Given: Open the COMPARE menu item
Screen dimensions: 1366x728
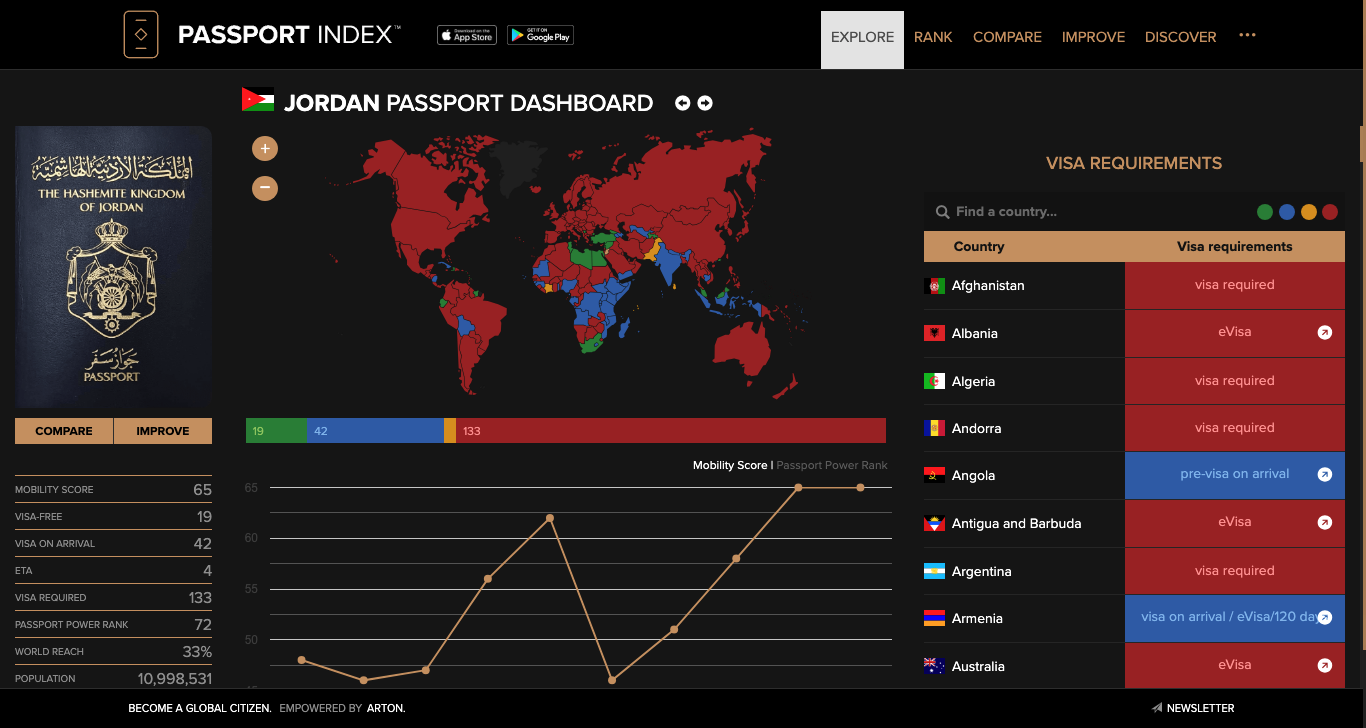Looking at the screenshot, I should [1007, 37].
